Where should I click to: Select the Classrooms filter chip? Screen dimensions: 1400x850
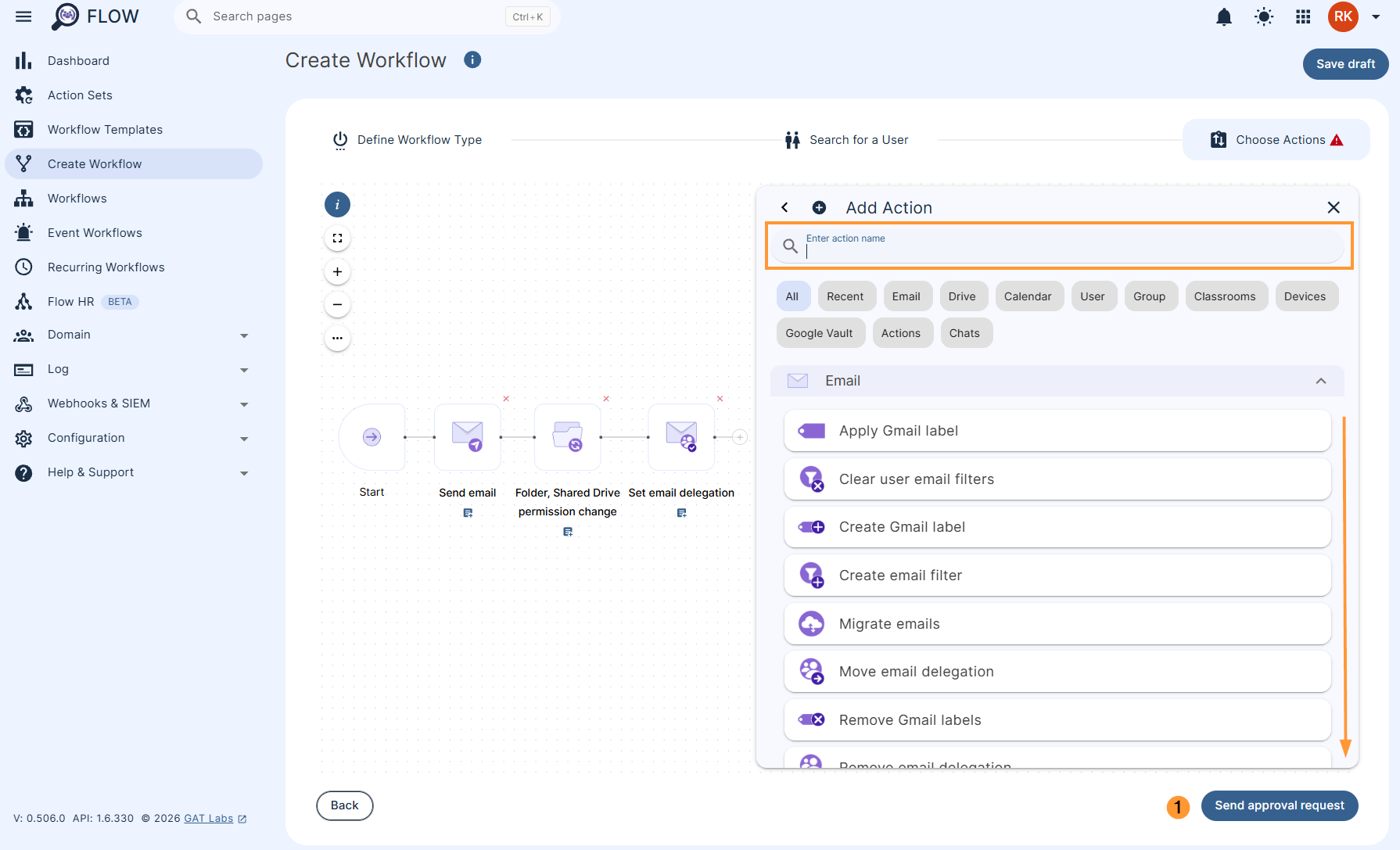1225,296
